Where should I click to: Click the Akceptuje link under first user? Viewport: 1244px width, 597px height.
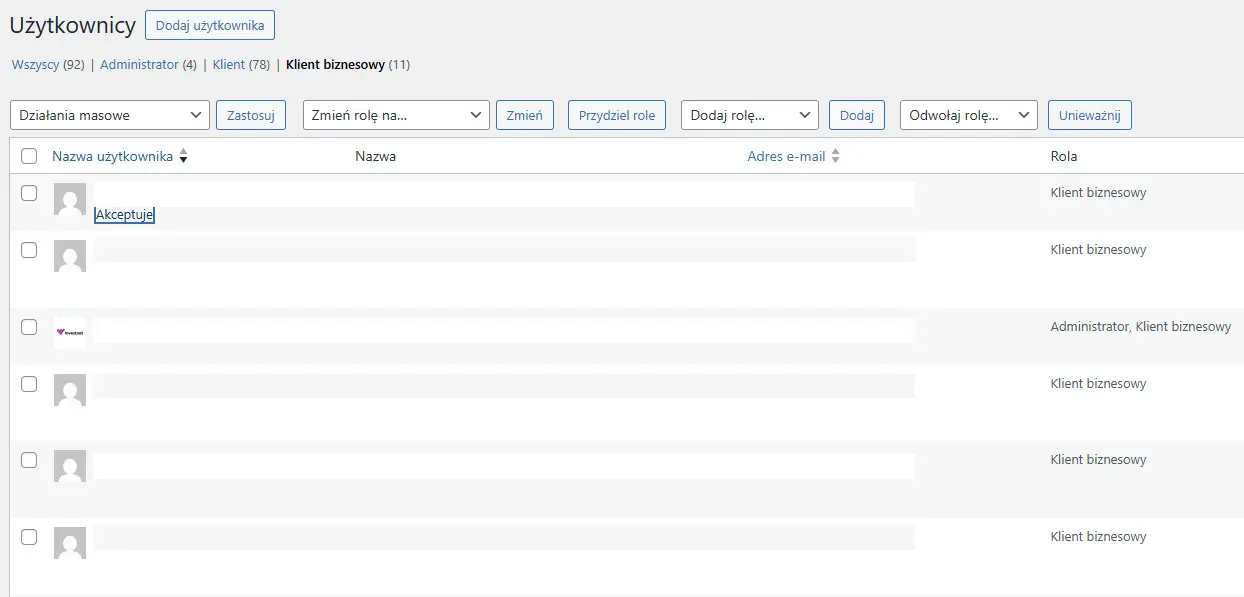pyautogui.click(x=124, y=215)
